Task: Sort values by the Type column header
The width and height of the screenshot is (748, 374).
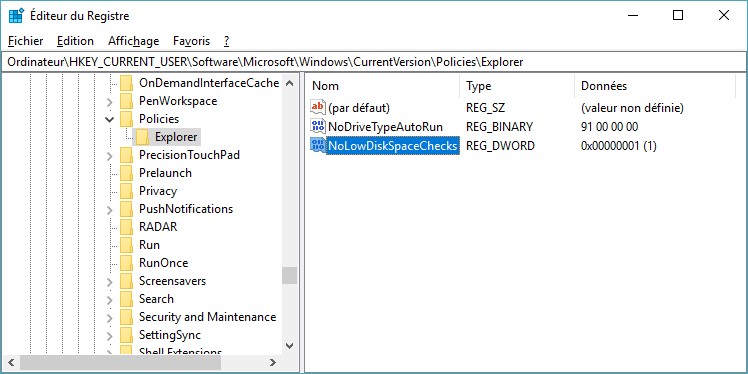Action: coord(517,86)
